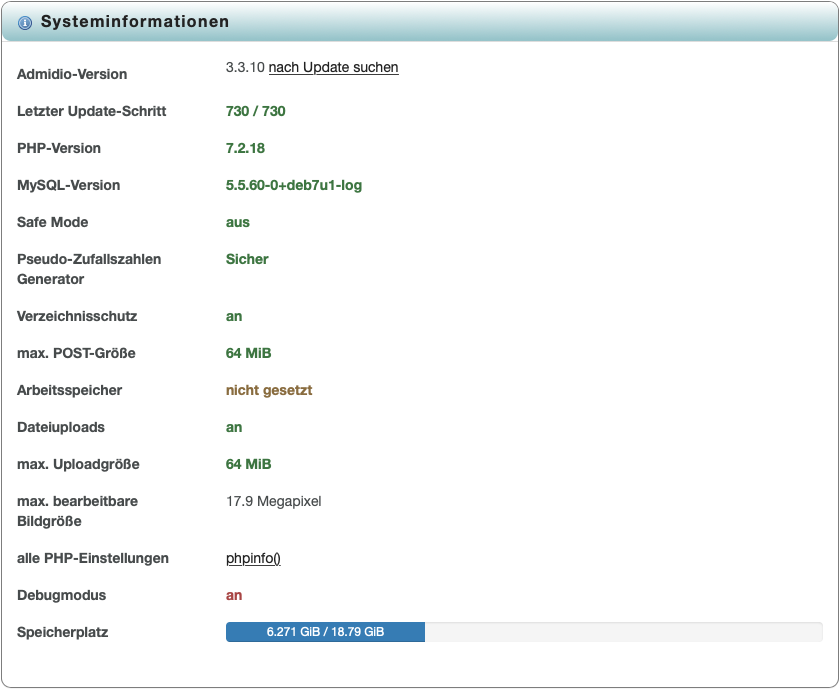Click the Safe Mode 'aus' value

(x=237, y=222)
